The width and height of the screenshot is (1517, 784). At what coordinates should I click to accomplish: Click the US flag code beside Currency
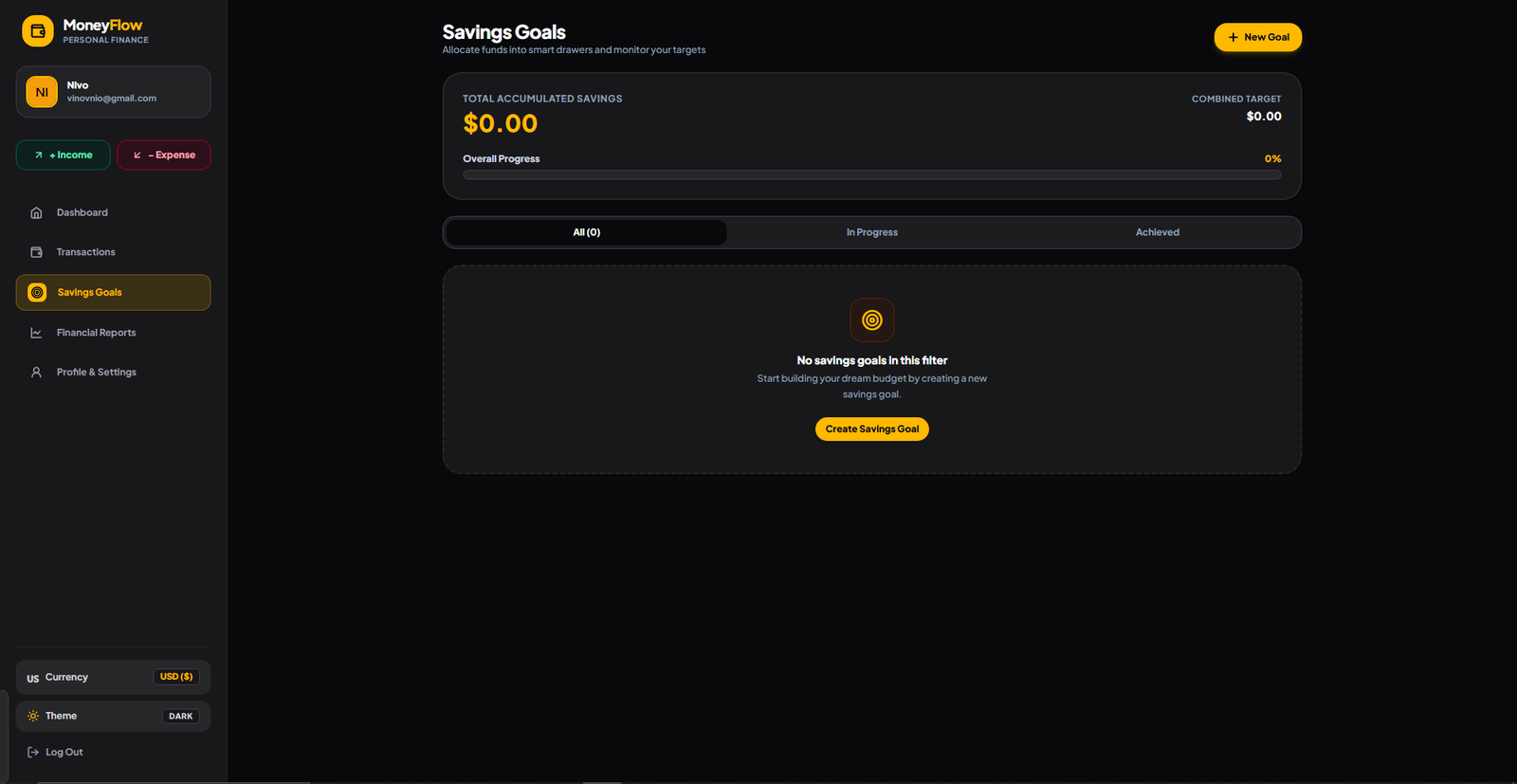click(x=33, y=679)
